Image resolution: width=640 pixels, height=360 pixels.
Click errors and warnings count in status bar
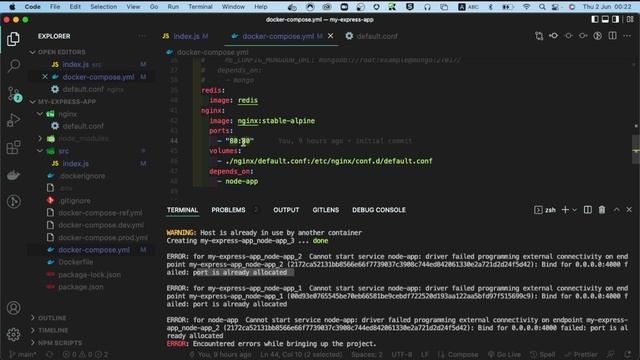[x=85, y=355]
